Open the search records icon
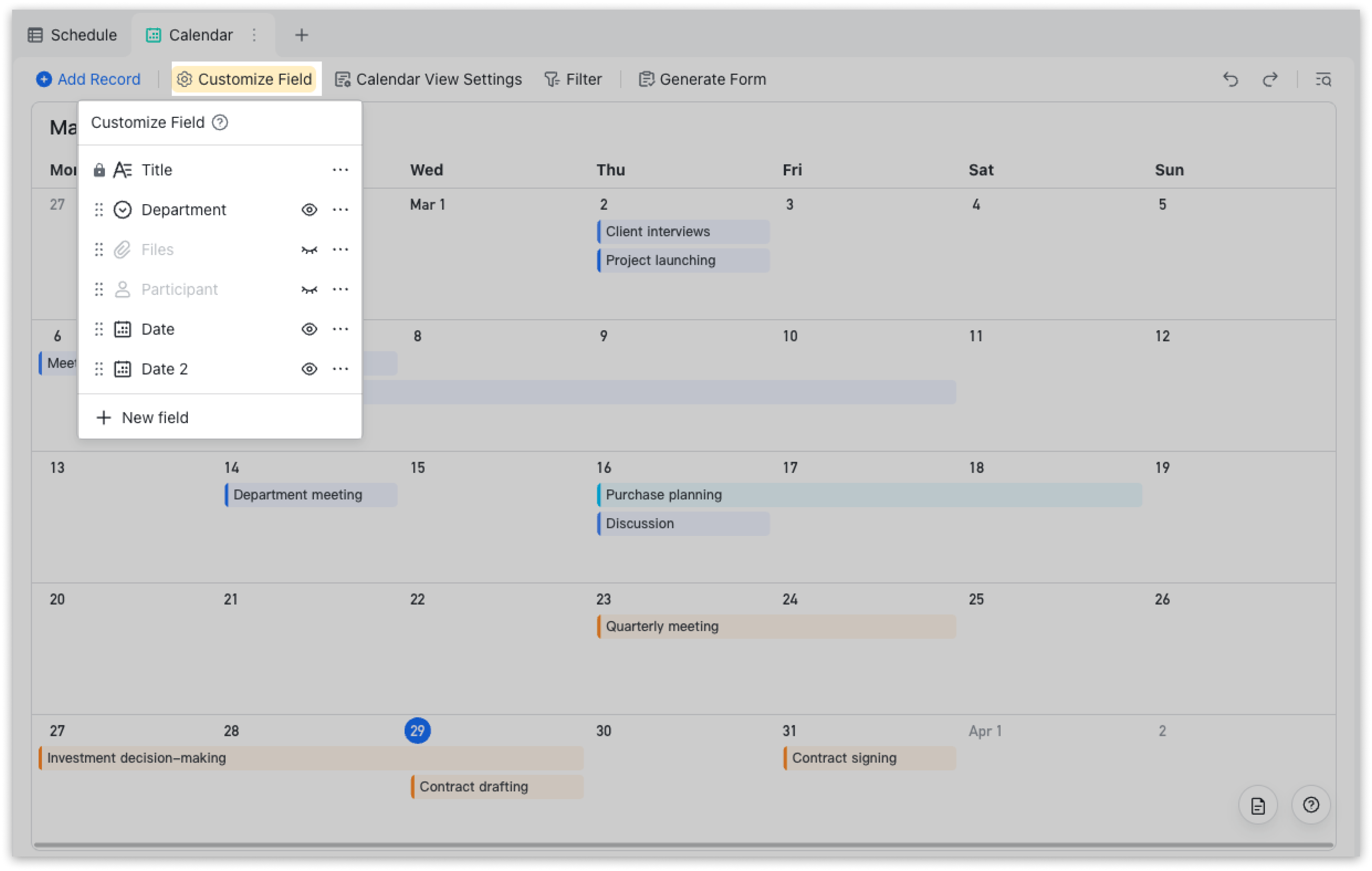This screenshot has height=871, width=1372. 1324,79
